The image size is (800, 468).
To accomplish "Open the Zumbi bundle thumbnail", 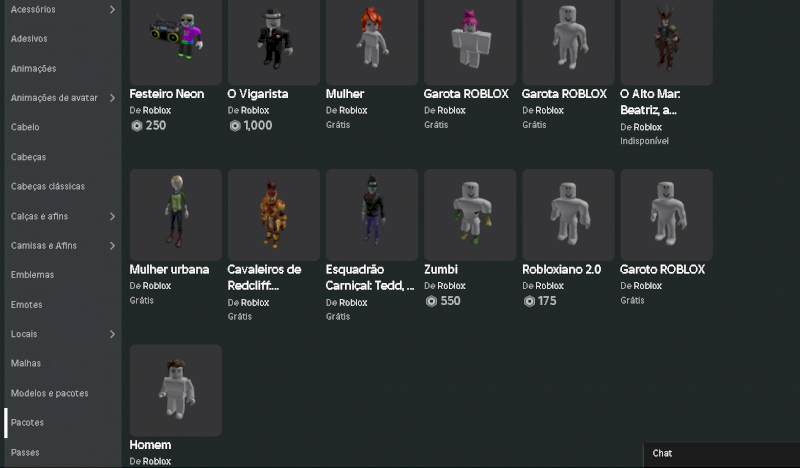I will (470, 215).
